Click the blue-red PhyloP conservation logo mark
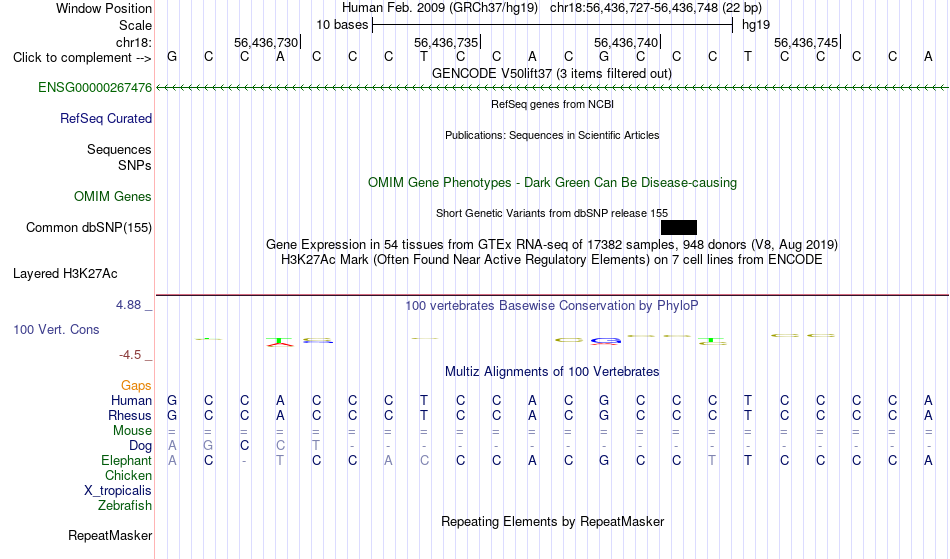The height and width of the screenshot is (559, 950). (606, 341)
